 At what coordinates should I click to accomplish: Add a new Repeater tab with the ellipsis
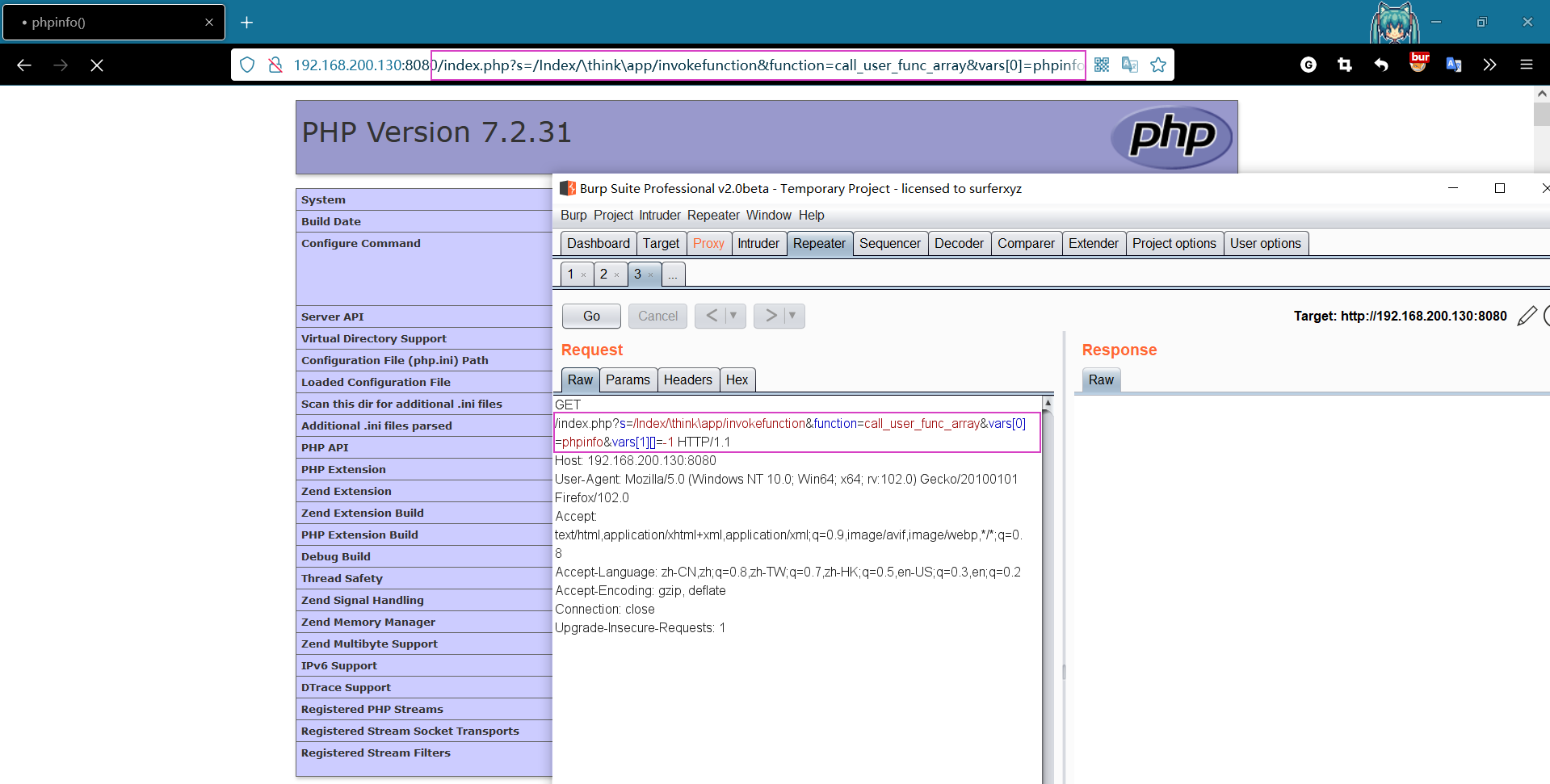coord(673,275)
